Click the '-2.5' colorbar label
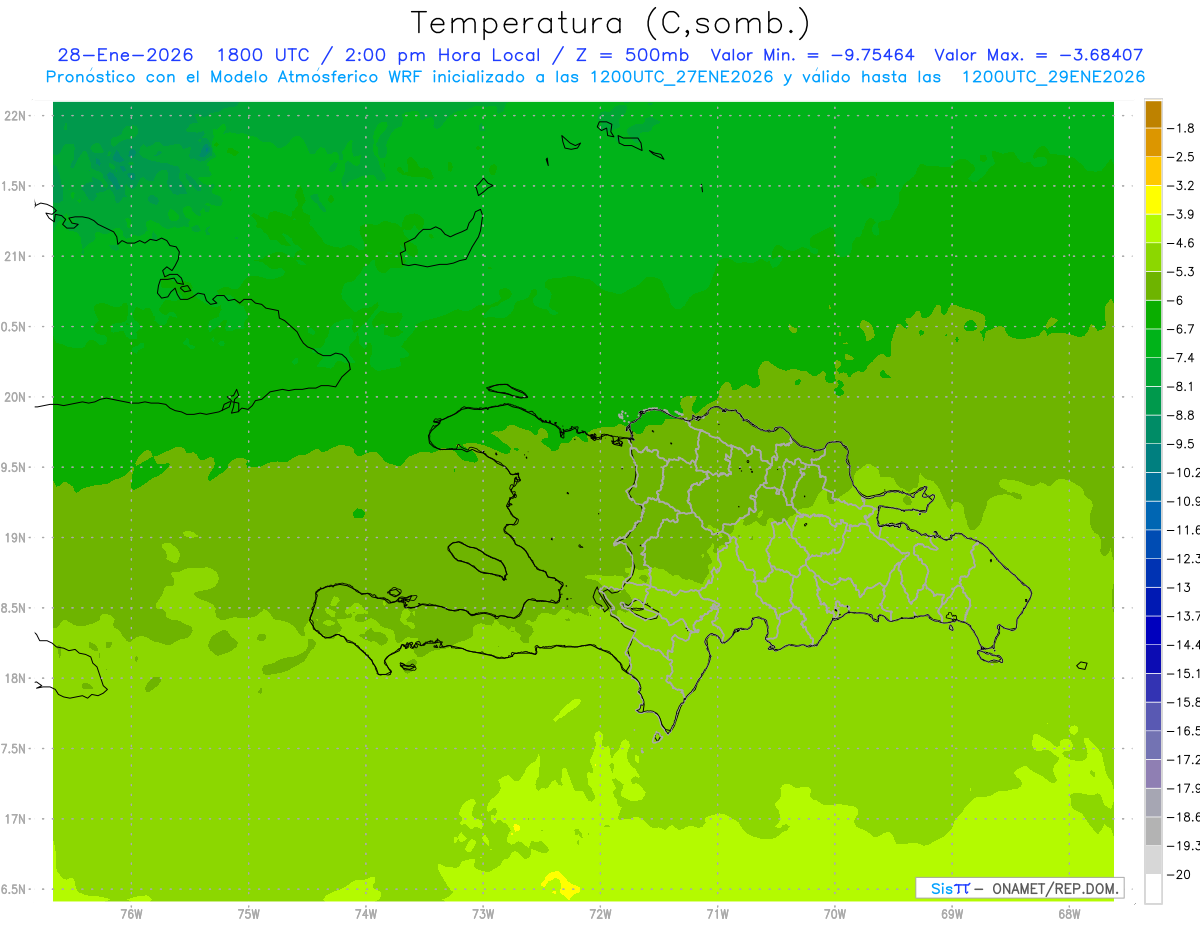The image size is (1200, 927). pyautogui.click(x=1182, y=157)
